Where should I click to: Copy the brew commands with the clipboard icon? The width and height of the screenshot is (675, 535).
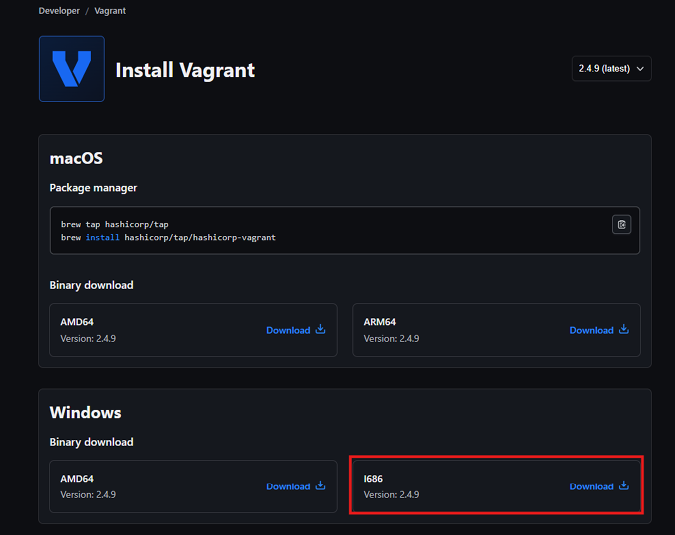coord(621,225)
